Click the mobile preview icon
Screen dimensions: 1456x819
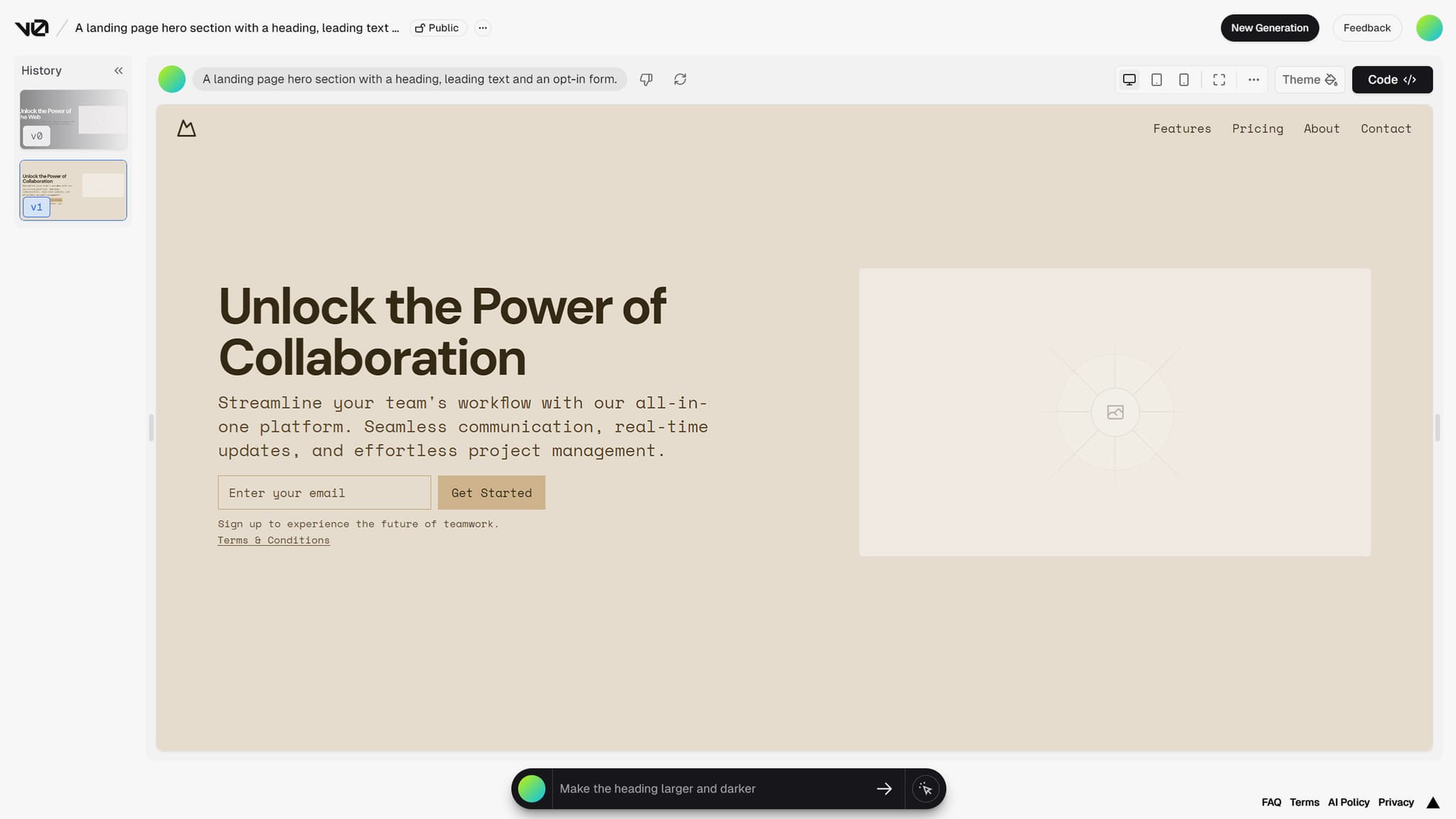point(1184,79)
